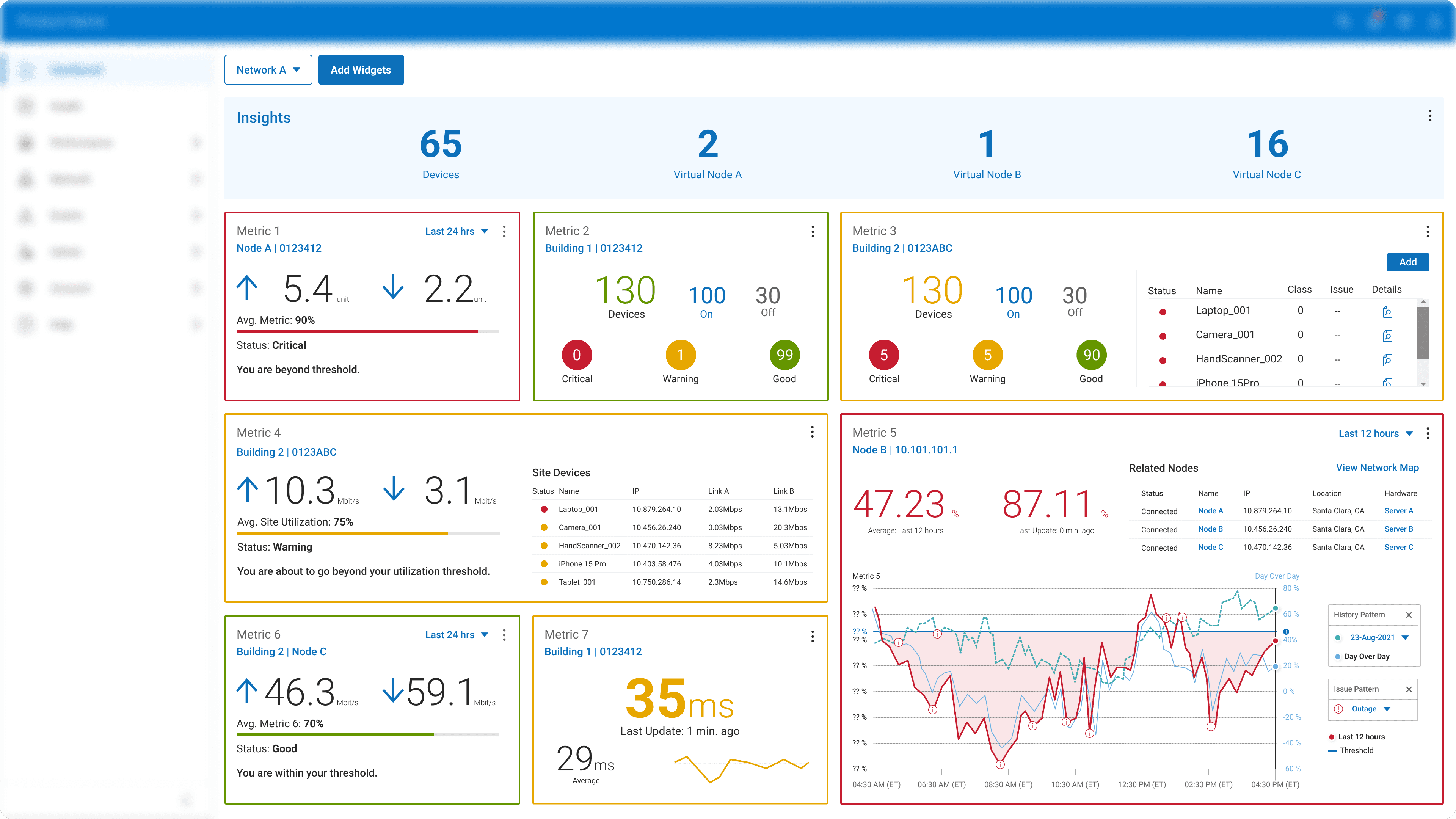Open details icon for HandScanner_002
Image resolution: width=1456 pixels, height=819 pixels.
(x=1387, y=360)
